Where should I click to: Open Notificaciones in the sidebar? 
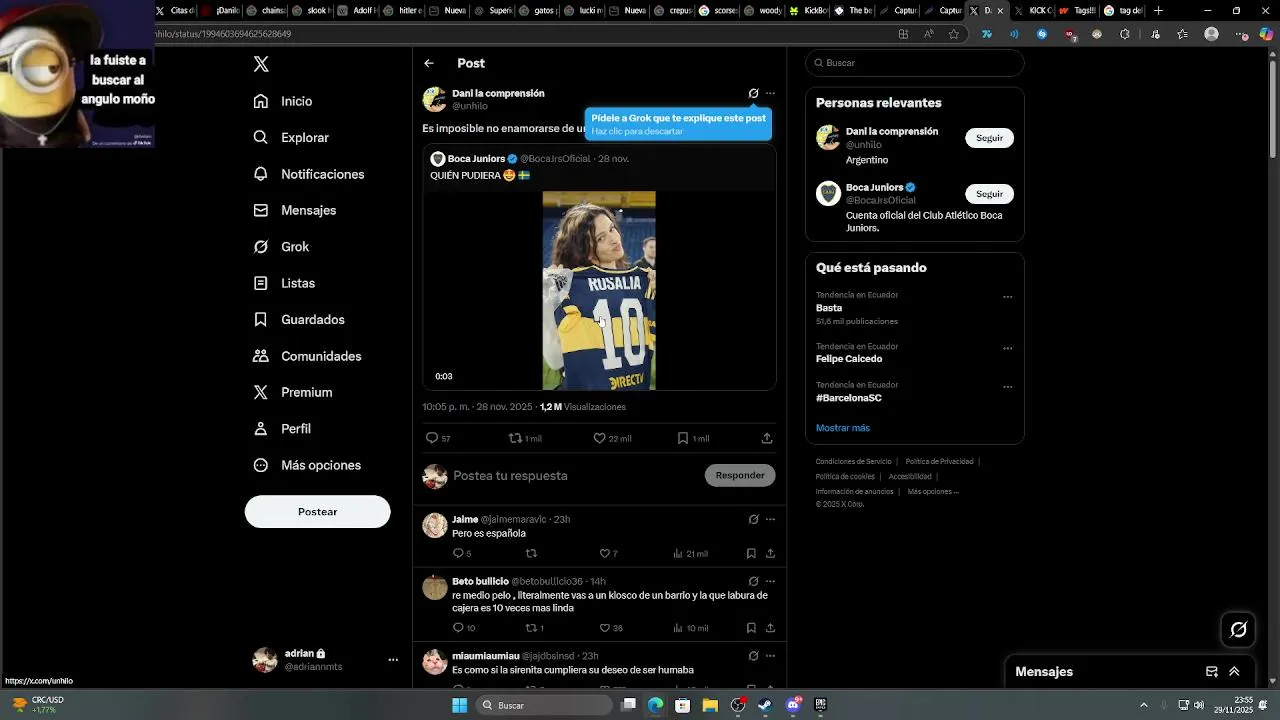[309, 174]
